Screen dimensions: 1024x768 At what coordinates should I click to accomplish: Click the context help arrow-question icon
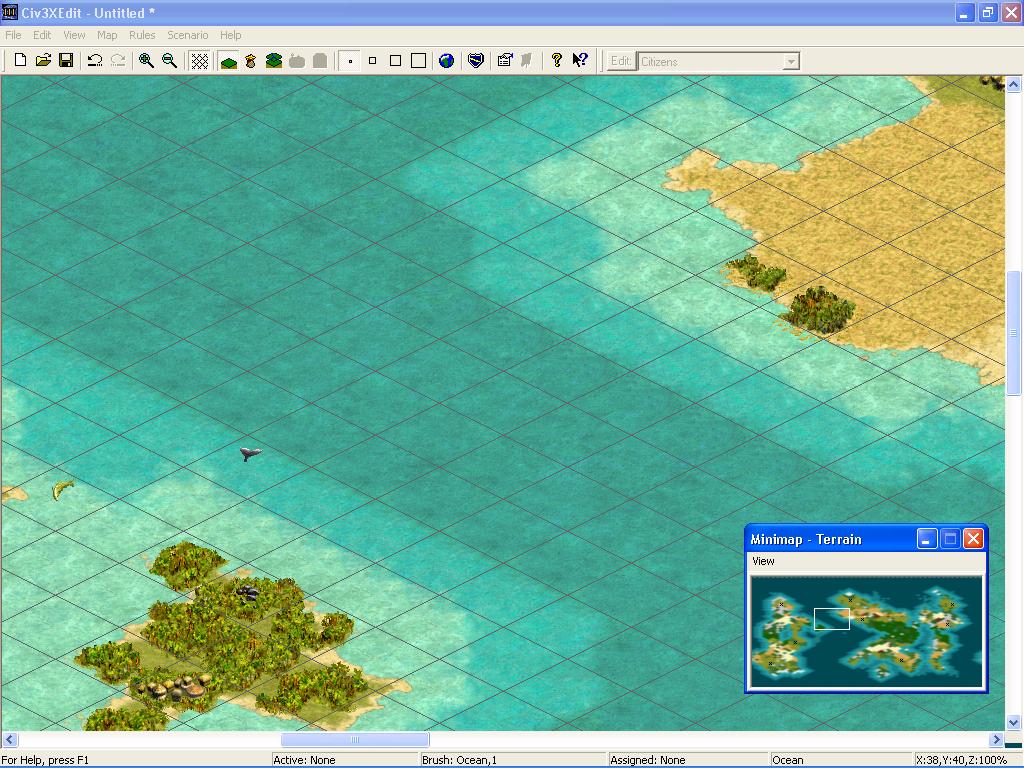point(580,61)
